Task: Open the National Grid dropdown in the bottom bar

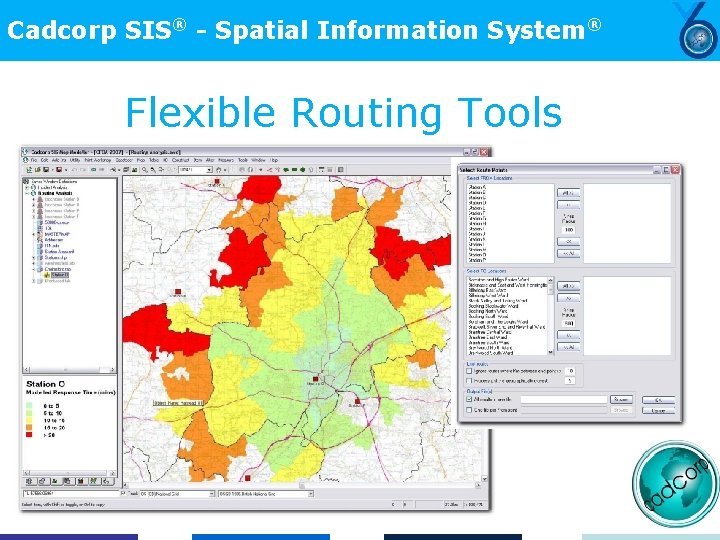Action: [212, 494]
